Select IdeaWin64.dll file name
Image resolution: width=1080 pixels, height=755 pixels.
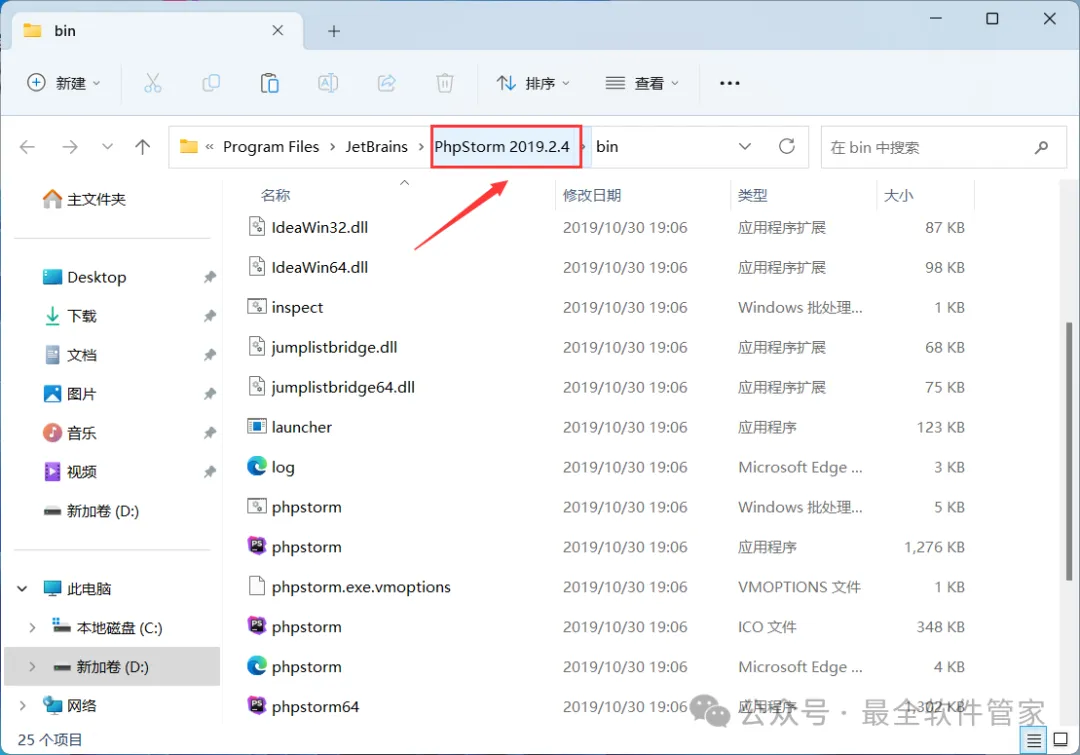click(x=320, y=267)
